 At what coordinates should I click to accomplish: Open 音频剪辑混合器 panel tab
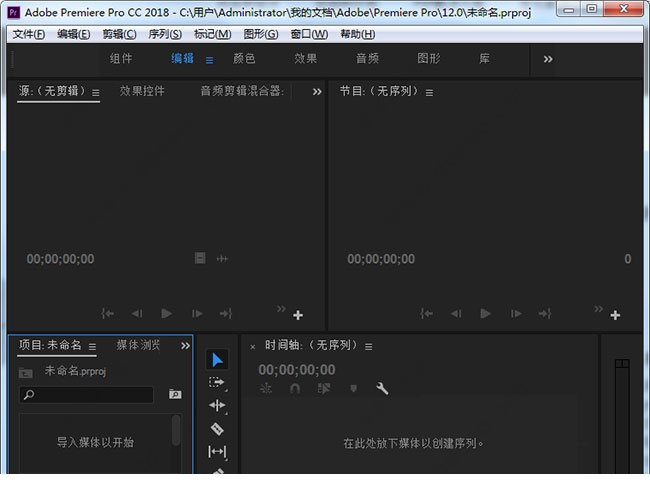click(242, 91)
